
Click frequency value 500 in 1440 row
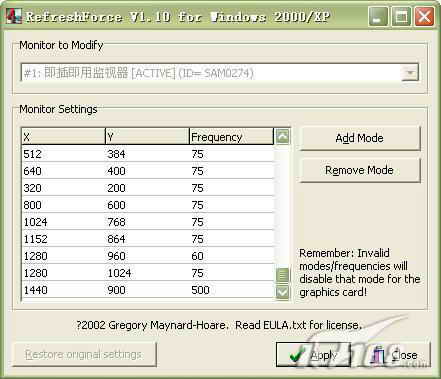click(x=200, y=290)
